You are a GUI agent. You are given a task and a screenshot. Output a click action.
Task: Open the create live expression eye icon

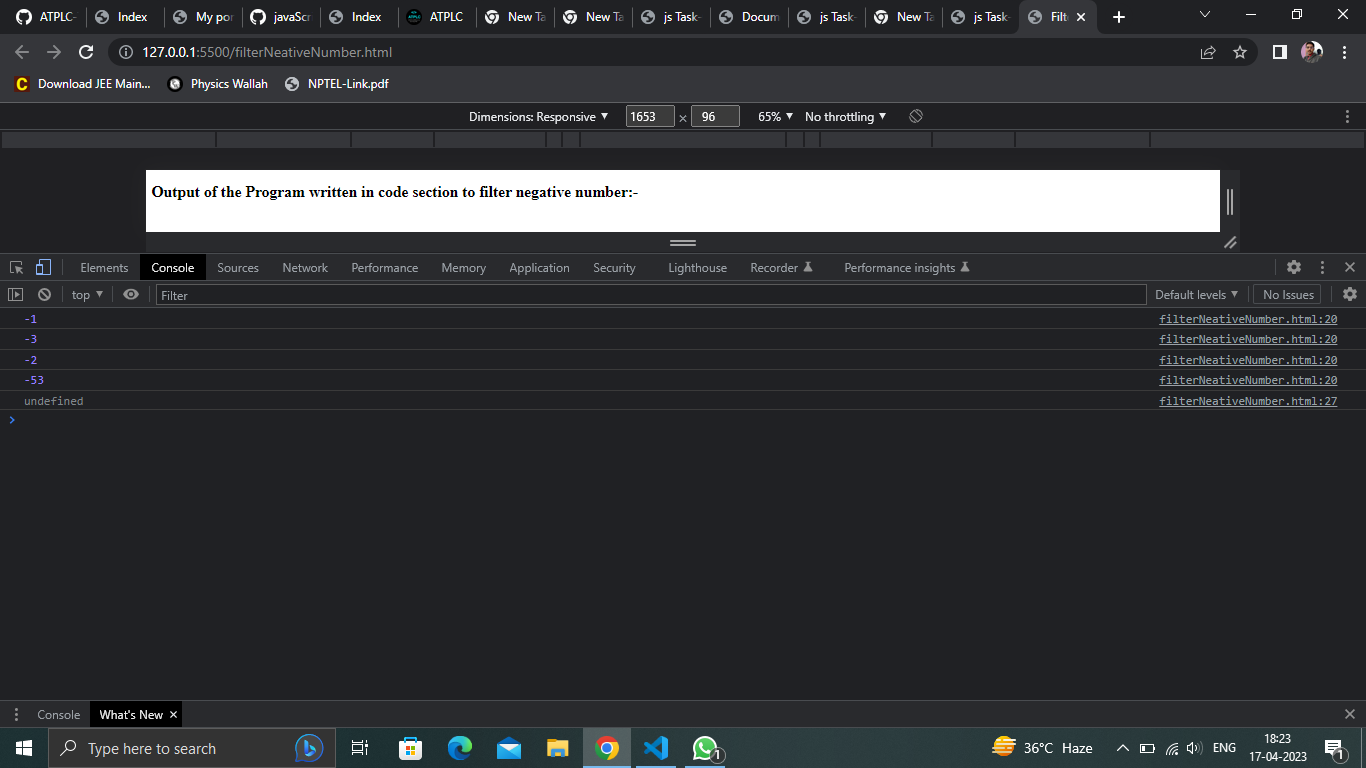[x=131, y=294]
